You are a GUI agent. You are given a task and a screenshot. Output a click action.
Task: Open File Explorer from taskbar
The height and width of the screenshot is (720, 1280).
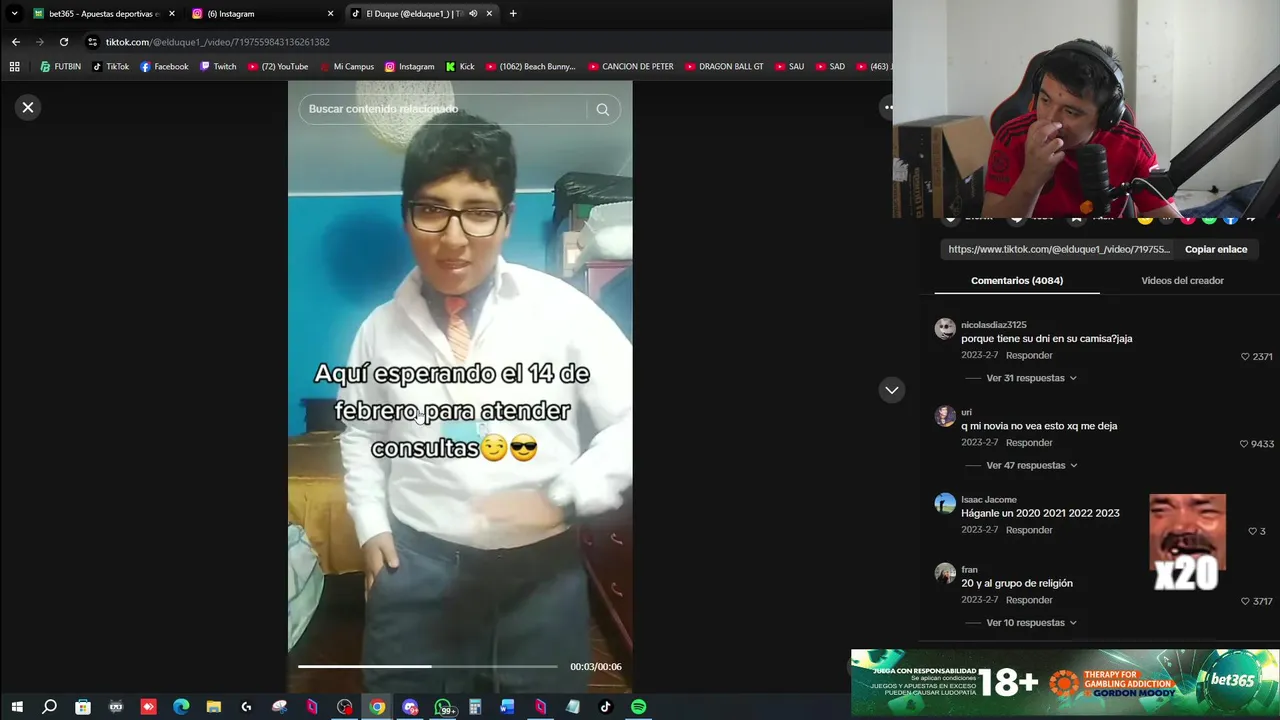213,707
